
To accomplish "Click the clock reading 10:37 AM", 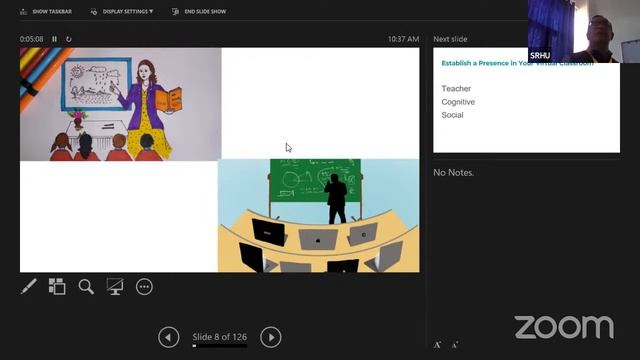I will click(403, 39).
